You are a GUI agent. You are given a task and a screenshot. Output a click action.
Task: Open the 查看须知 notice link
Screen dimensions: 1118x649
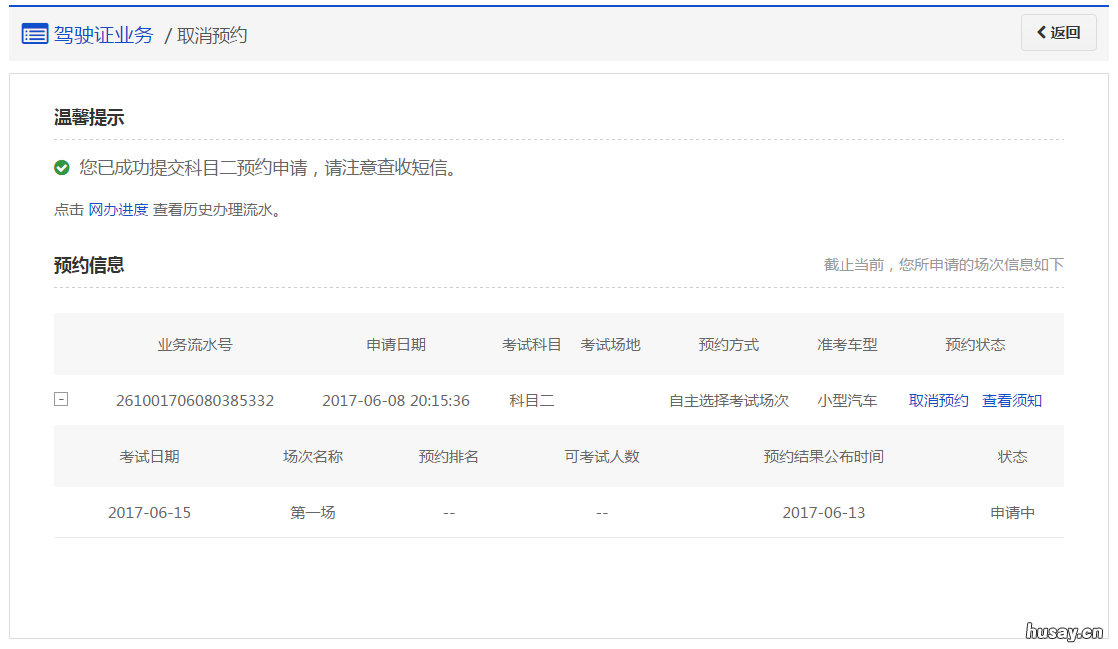coord(1012,399)
